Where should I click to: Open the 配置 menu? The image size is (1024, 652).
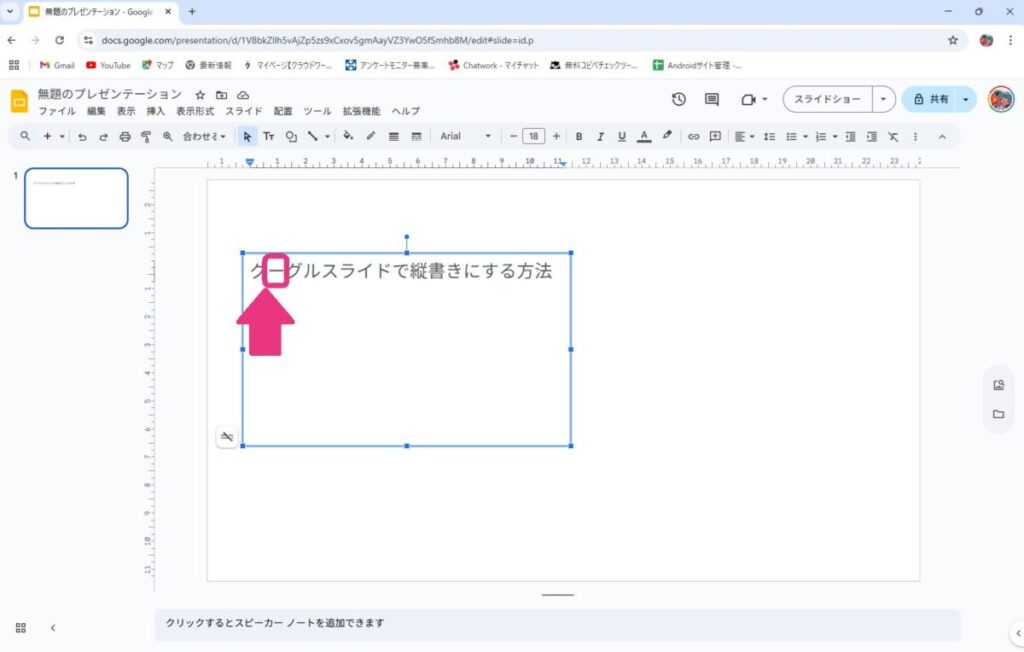coord(283,111)
